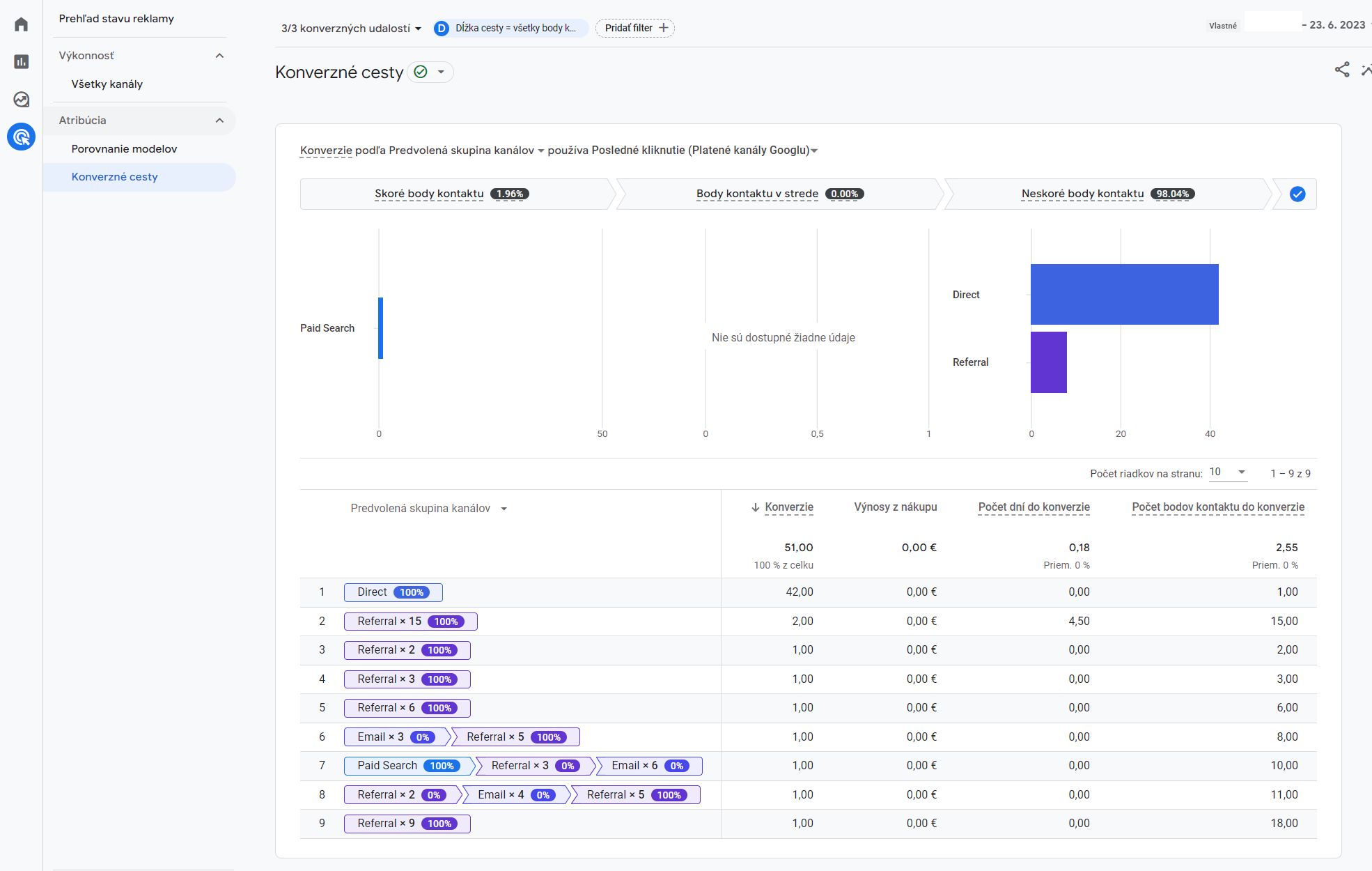1372x871 pixels.
Task: Click the blue D filter badge
Action: pos(441,28)
